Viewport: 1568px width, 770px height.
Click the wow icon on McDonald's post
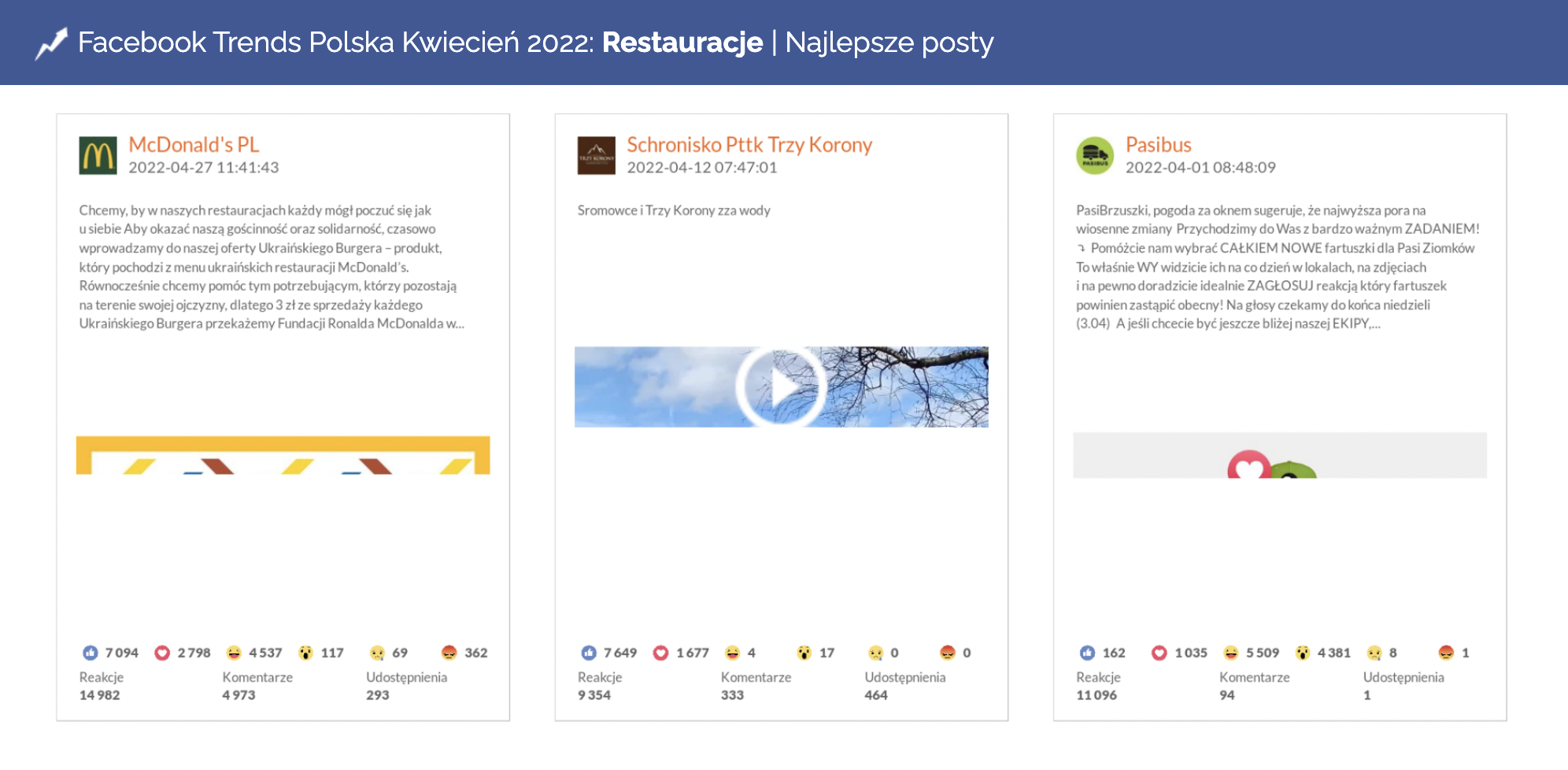(x=305, y=653)
